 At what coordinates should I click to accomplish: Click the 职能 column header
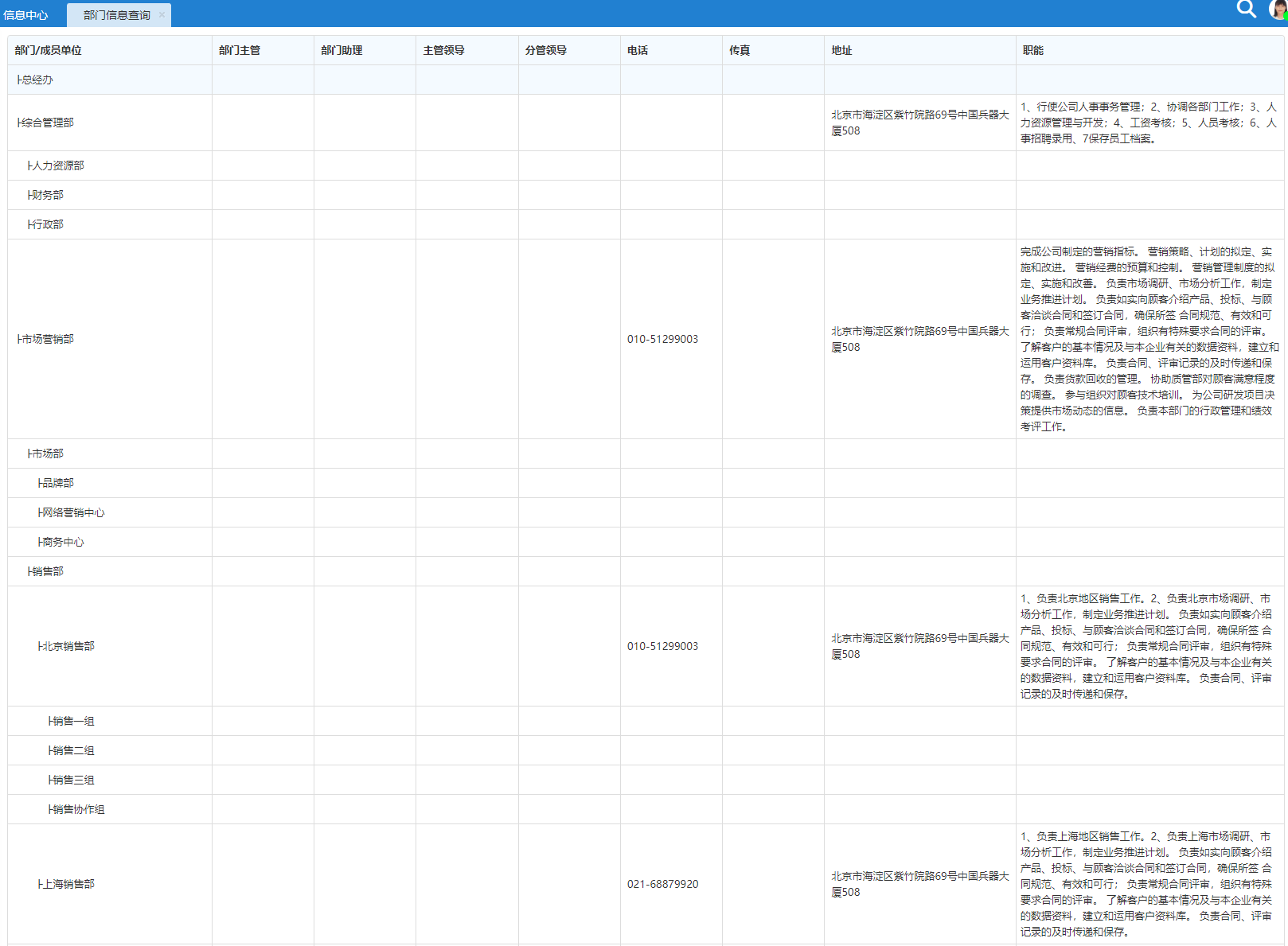[1032, 50]
